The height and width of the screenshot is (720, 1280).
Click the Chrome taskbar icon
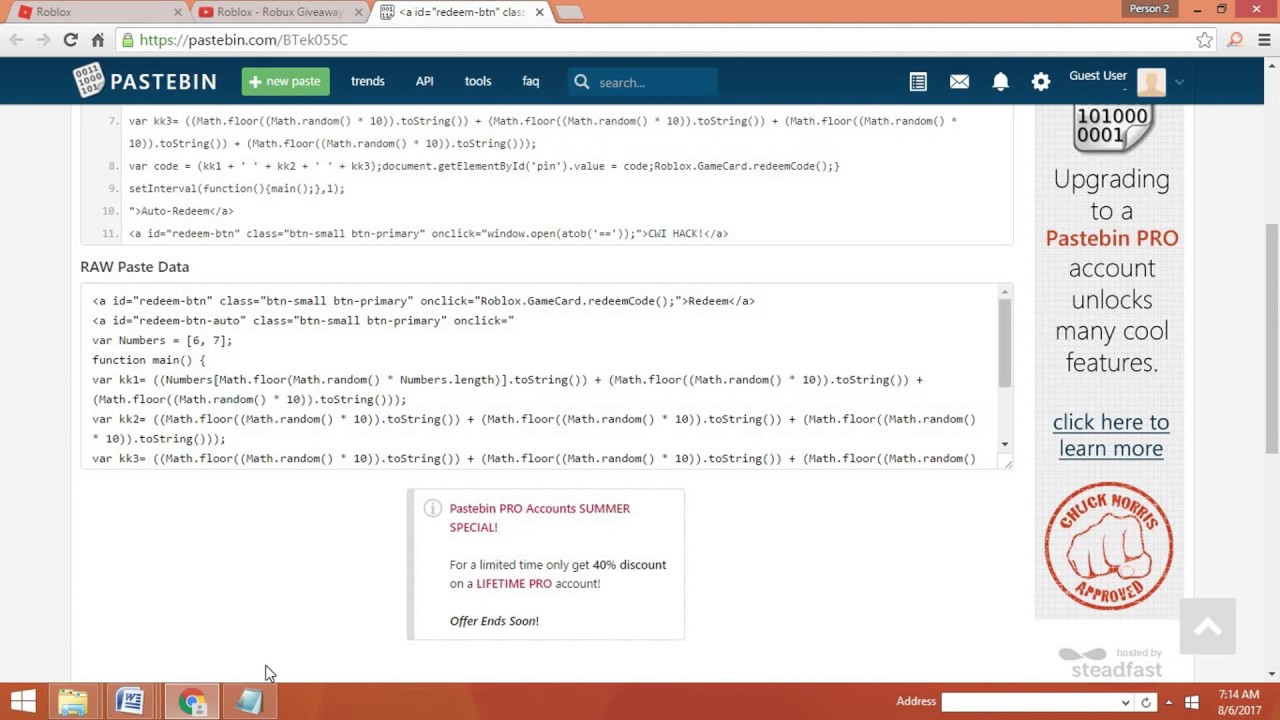pyautogui.click(x=192, y=701)
